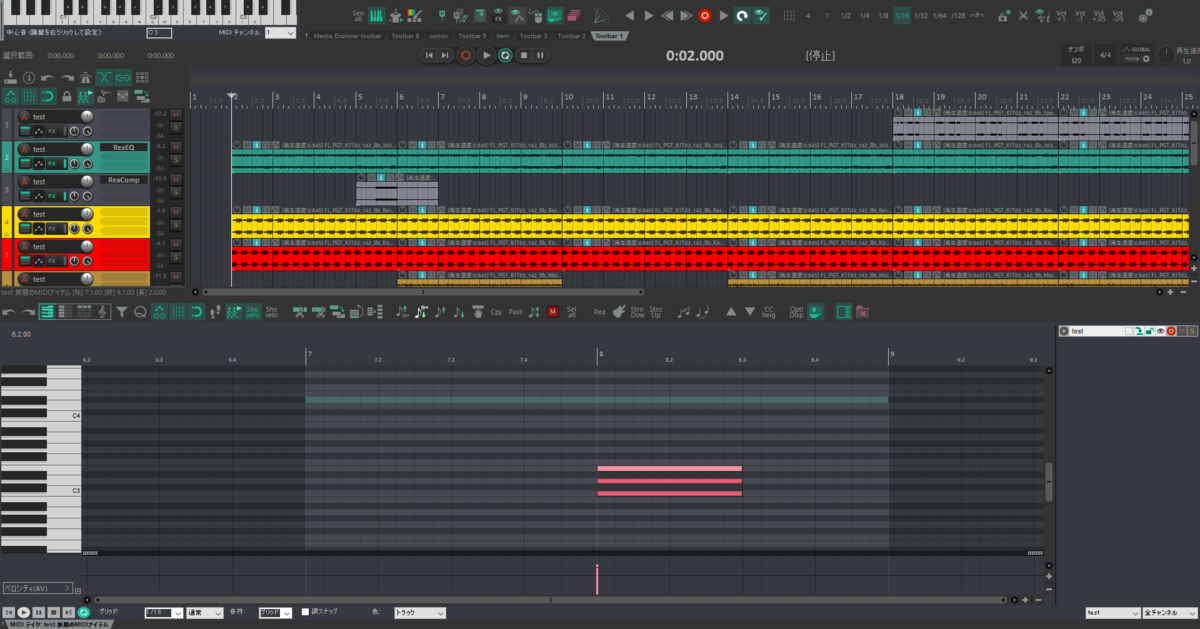
Task: Switch to Media Explorer toolbar tab
Action: tap(347, 36)
